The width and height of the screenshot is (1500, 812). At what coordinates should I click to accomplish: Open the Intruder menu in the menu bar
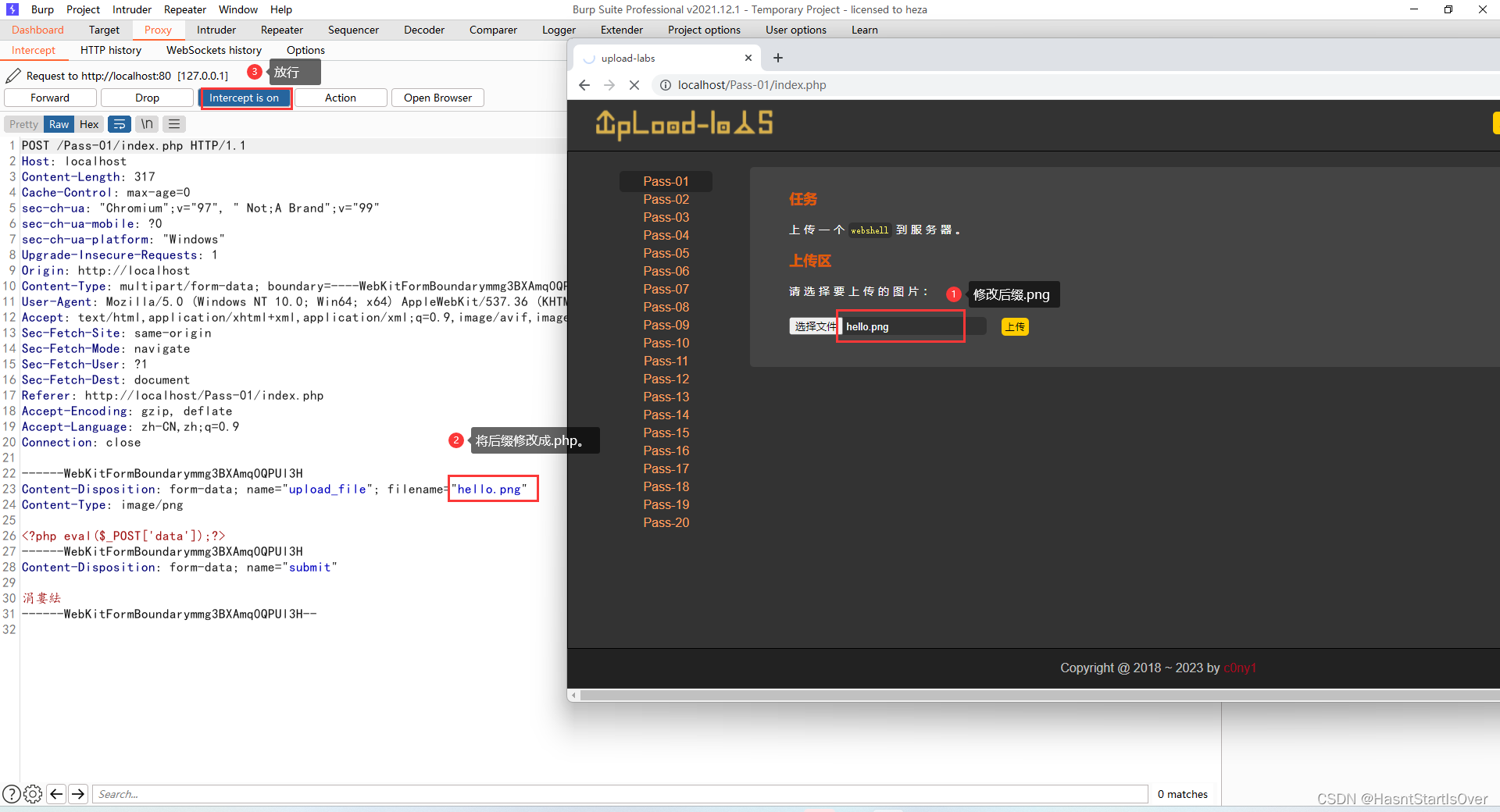coord(132,9)
